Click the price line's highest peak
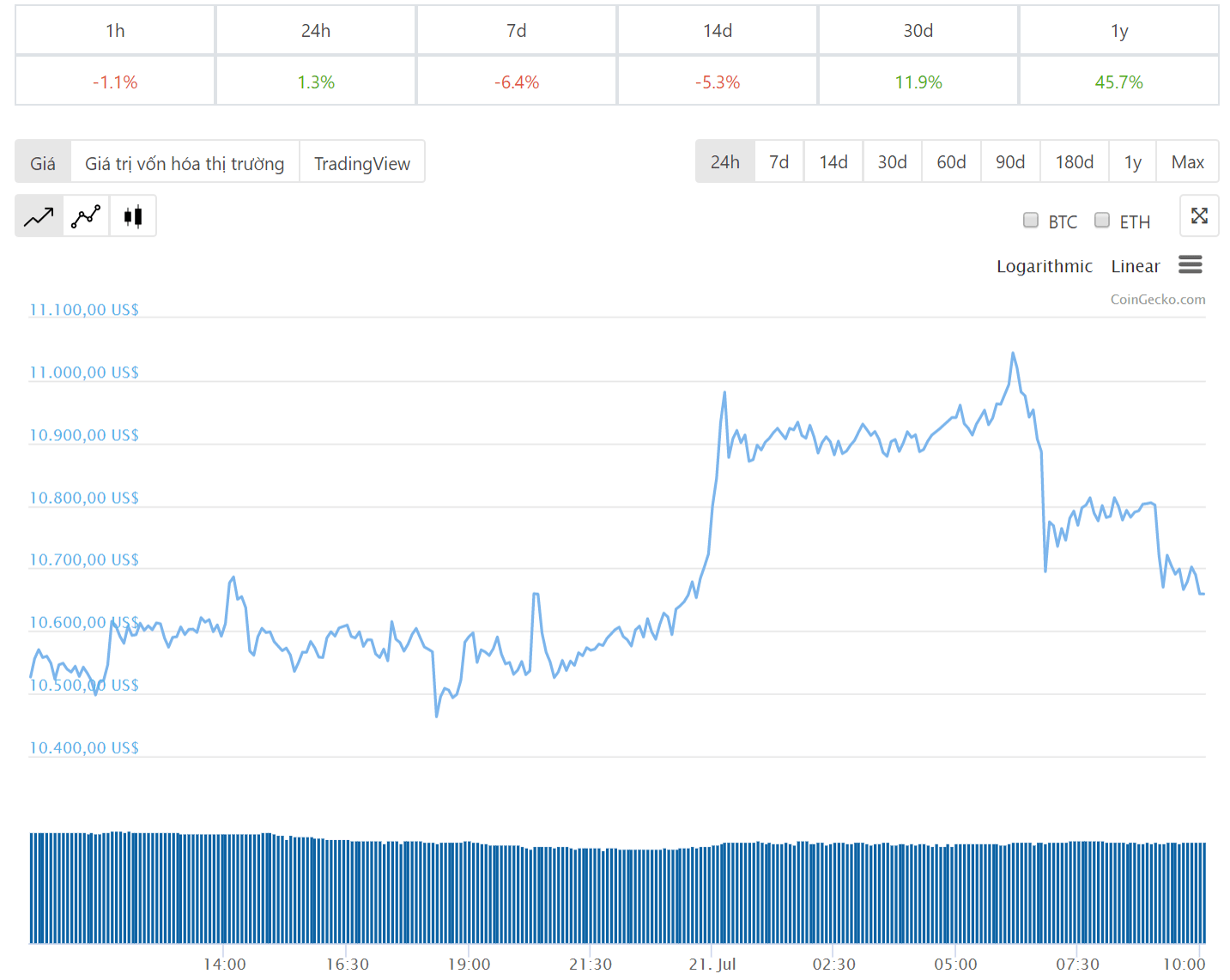The width and height of the screenshot is (1230, 980). click(x=1013, y=353)
